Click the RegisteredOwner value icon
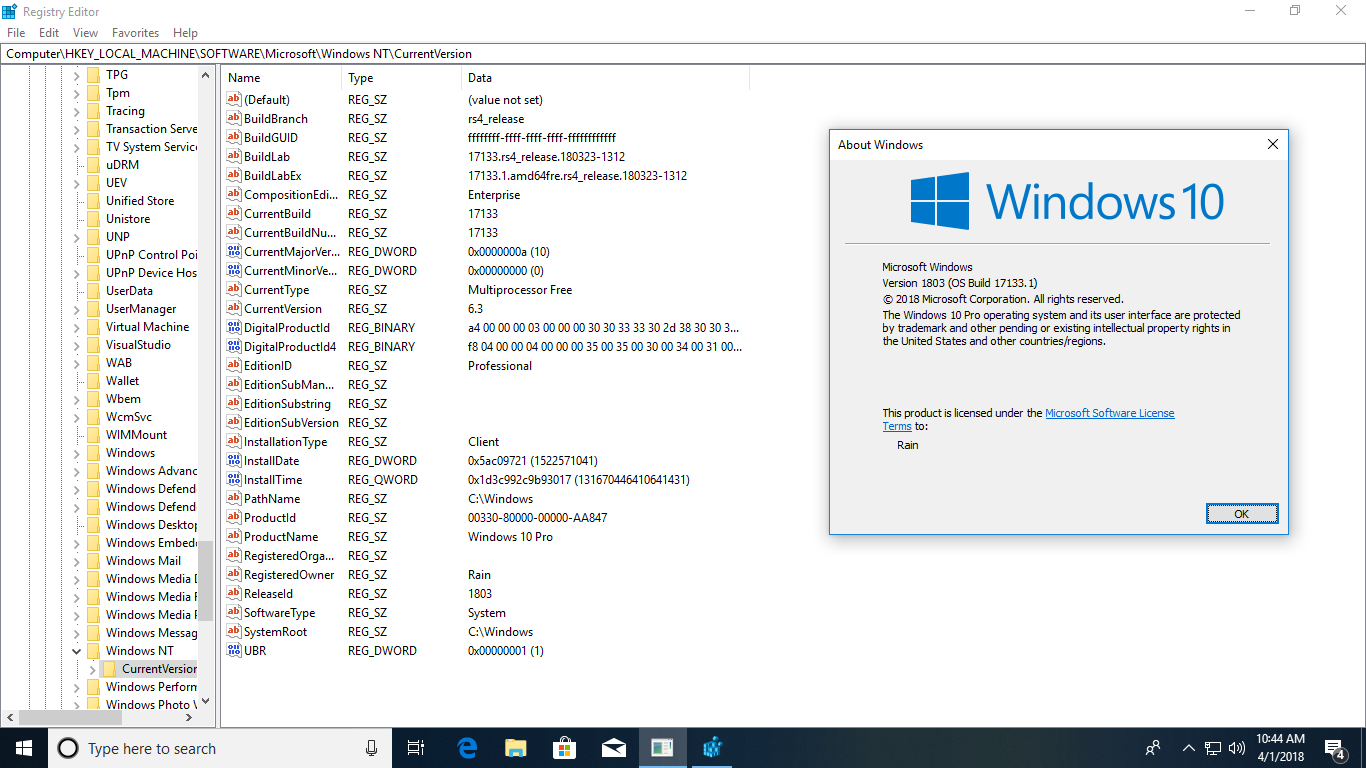1366x768 pixels. (234, 575)
